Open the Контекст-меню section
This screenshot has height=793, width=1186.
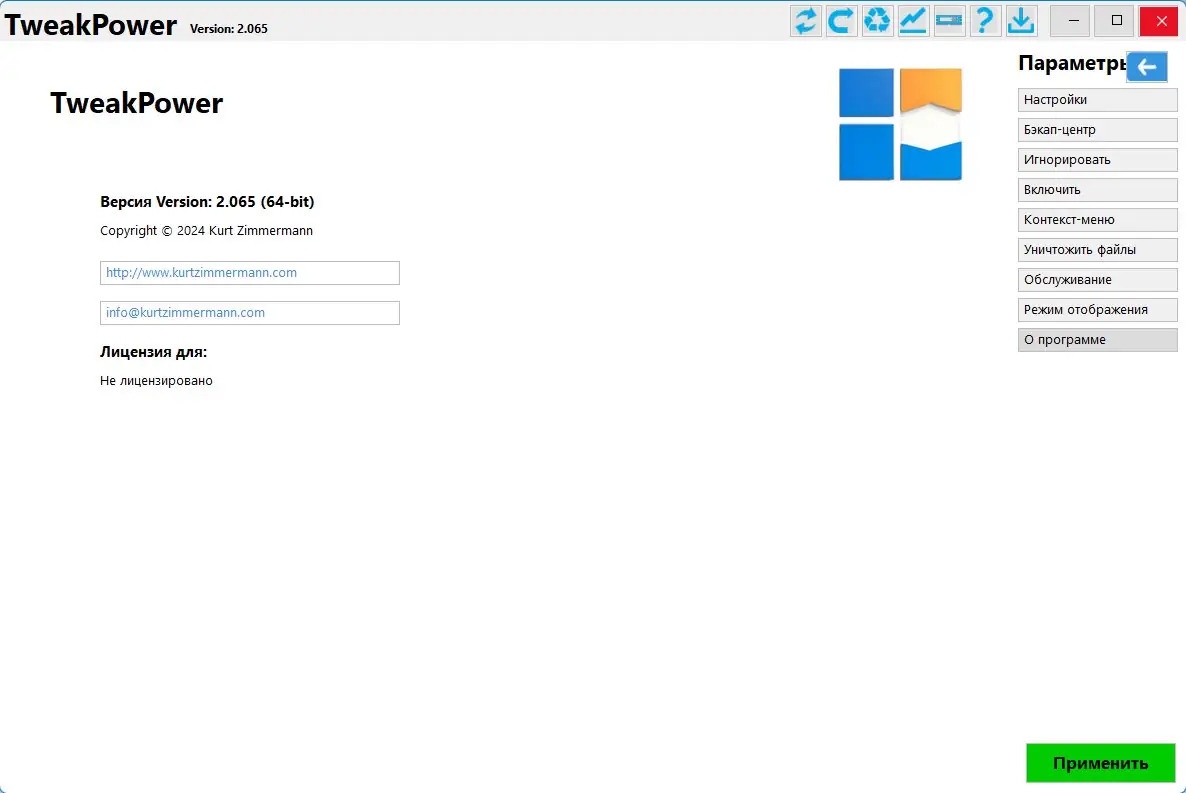click(x=1098, y=219)
